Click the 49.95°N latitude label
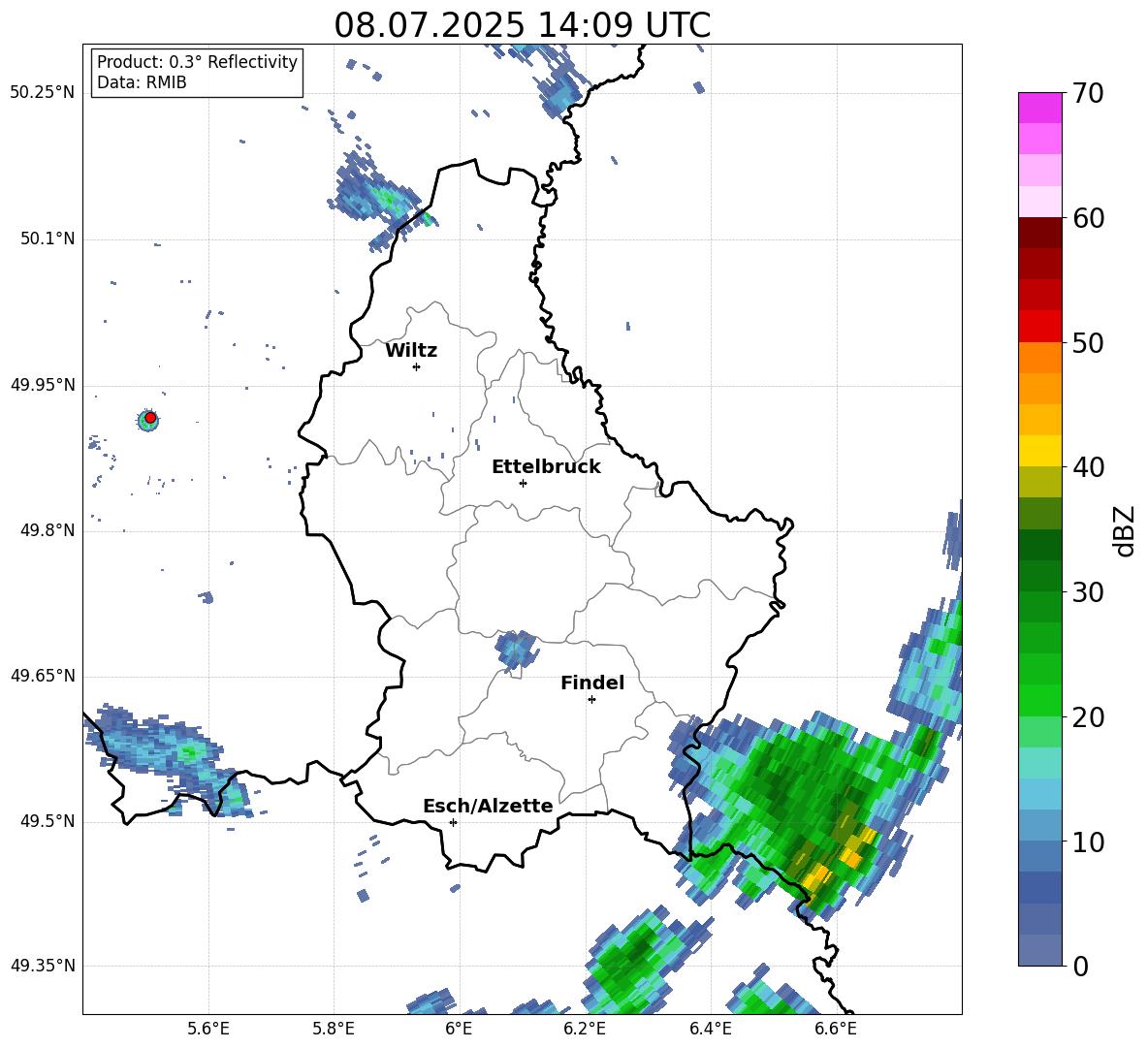Screen dimensions: 1148x1048 pyautogui.click(x=43, y=385)
